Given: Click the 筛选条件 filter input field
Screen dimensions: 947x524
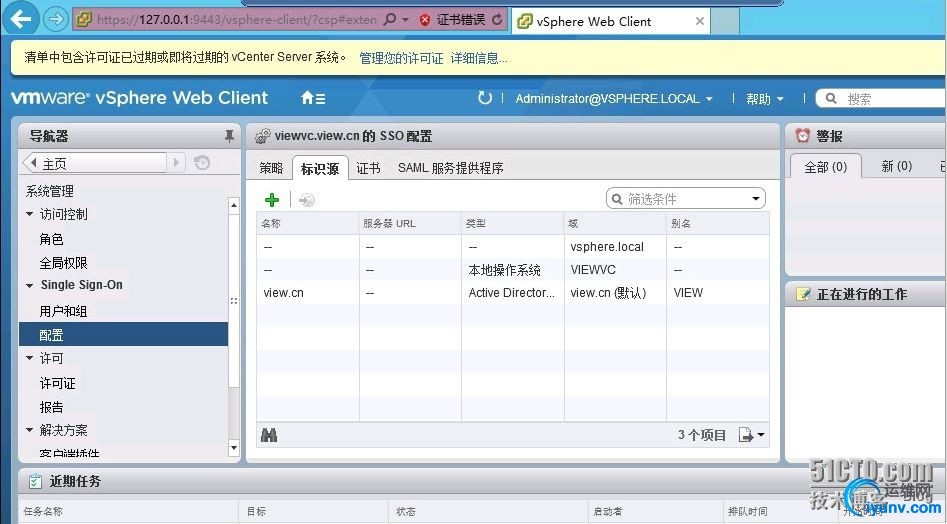Looking at the screenshot, I should tap(687, 199).
